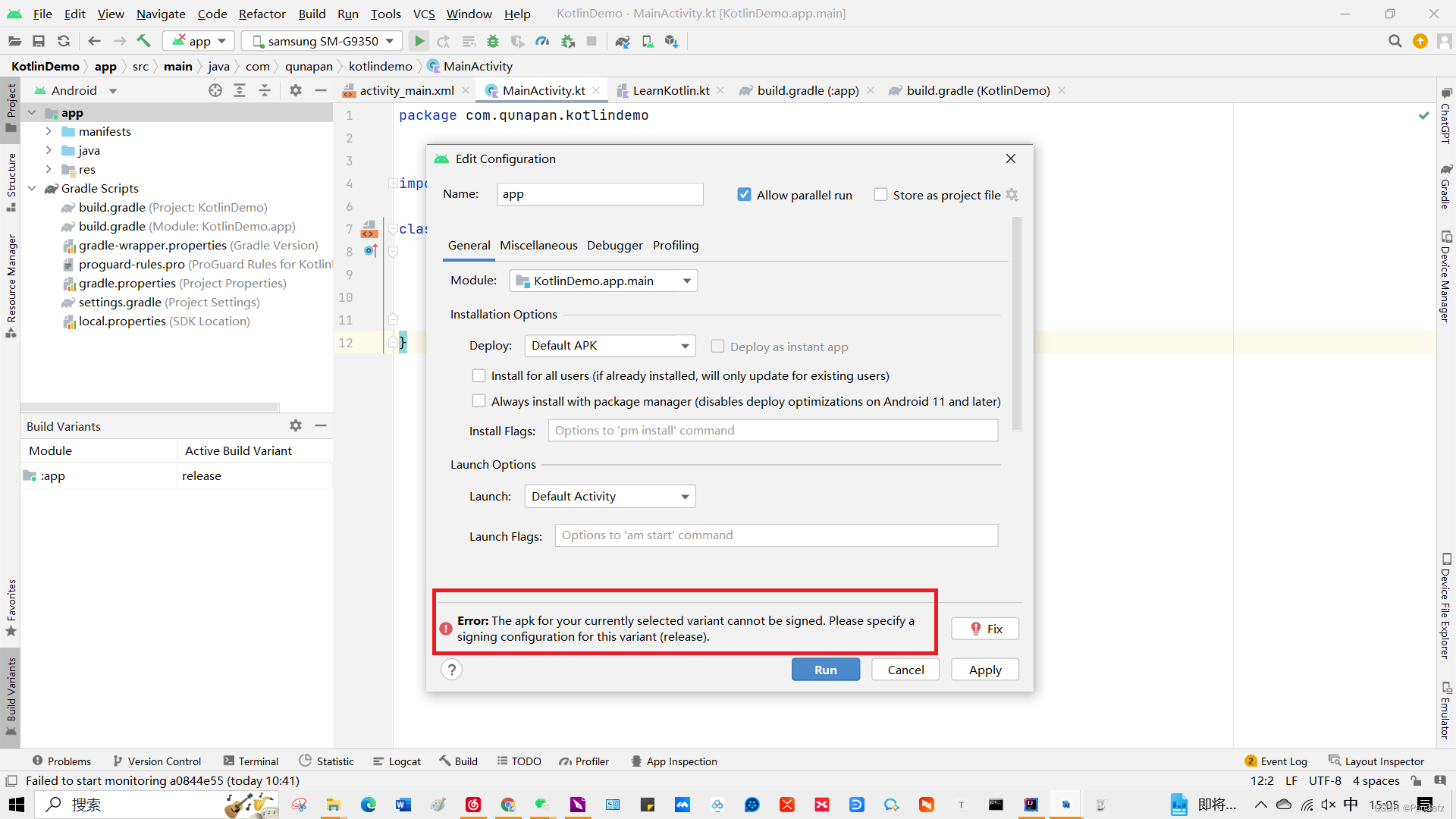Check Install for all users option

[479, 375]
